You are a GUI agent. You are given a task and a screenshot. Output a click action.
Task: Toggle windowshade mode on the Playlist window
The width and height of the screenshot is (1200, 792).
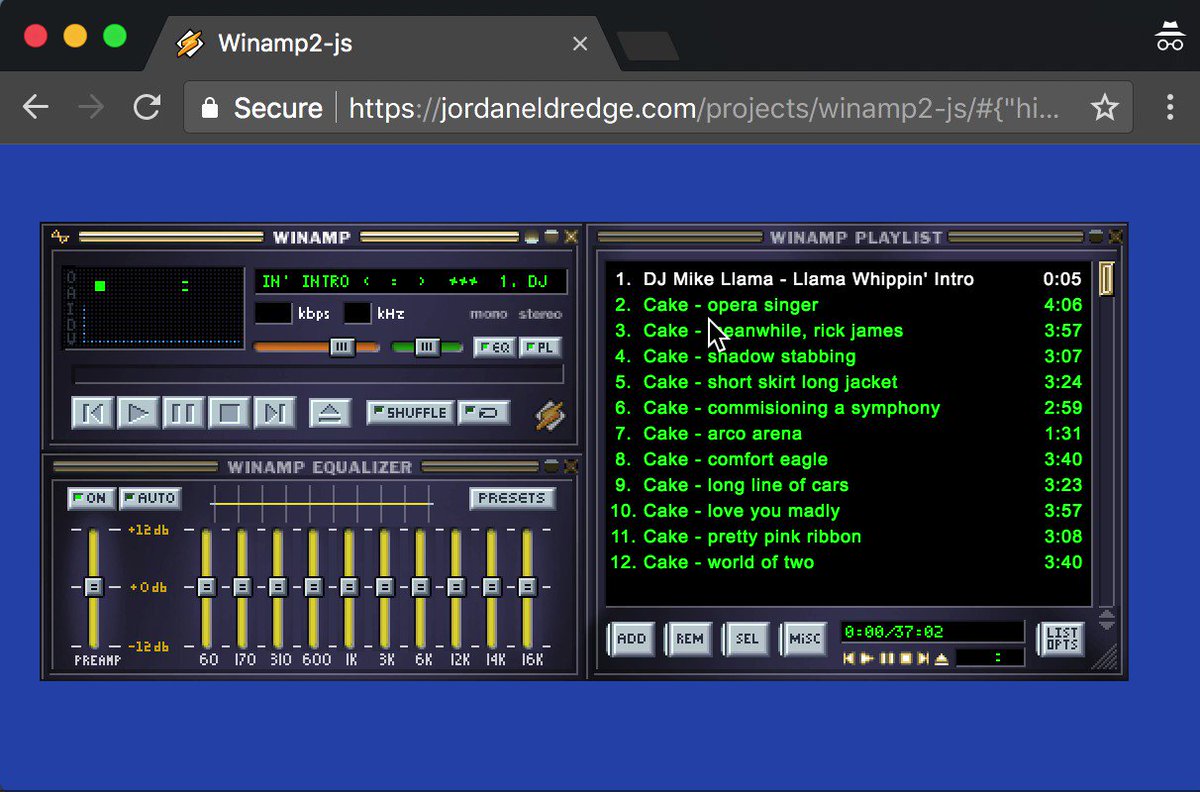coord(1096,237)
